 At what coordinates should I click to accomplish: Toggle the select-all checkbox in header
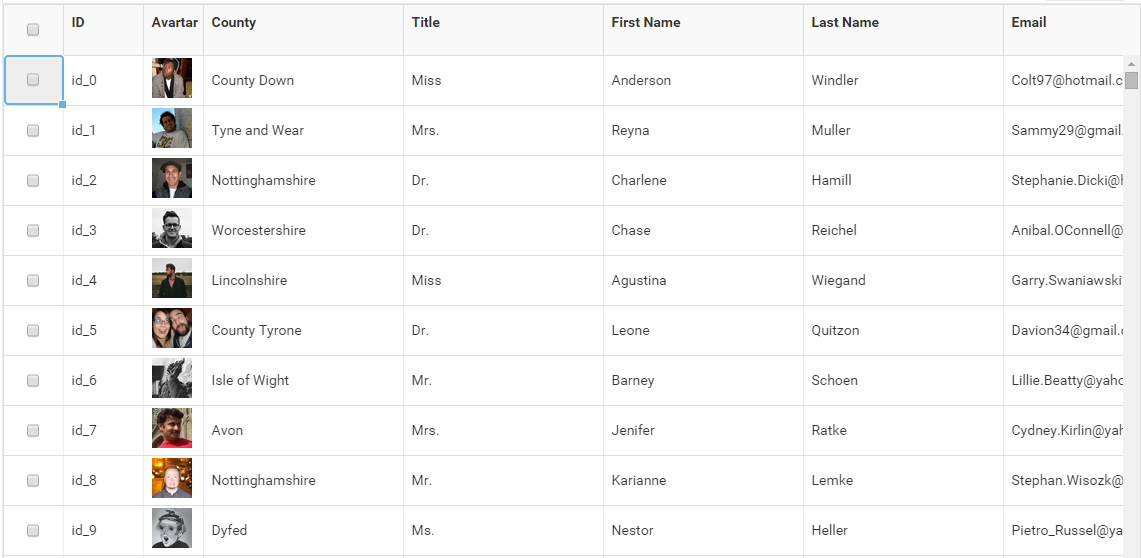pos(33,30)
